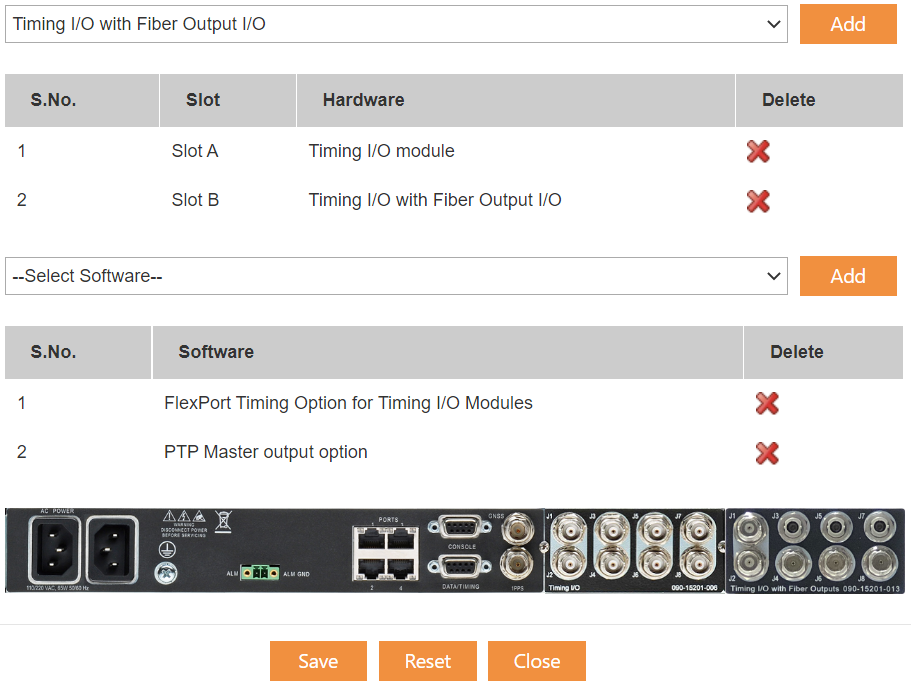Remove the PTP Master output option
The width and height of the screenshot is (911, 688).
point(766,453)
